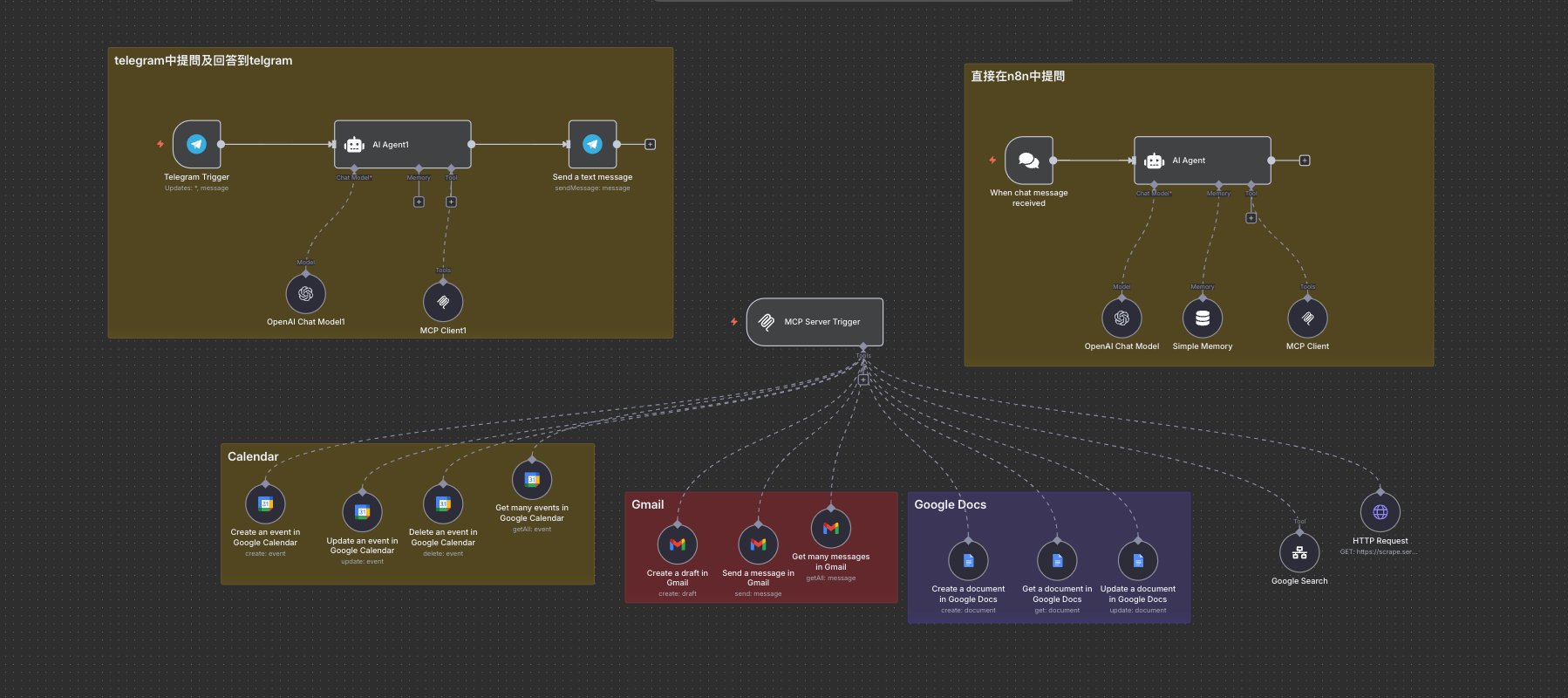Select Send a message in Gmail node
Screen dimensions: 1568x698
coord(758,544)
